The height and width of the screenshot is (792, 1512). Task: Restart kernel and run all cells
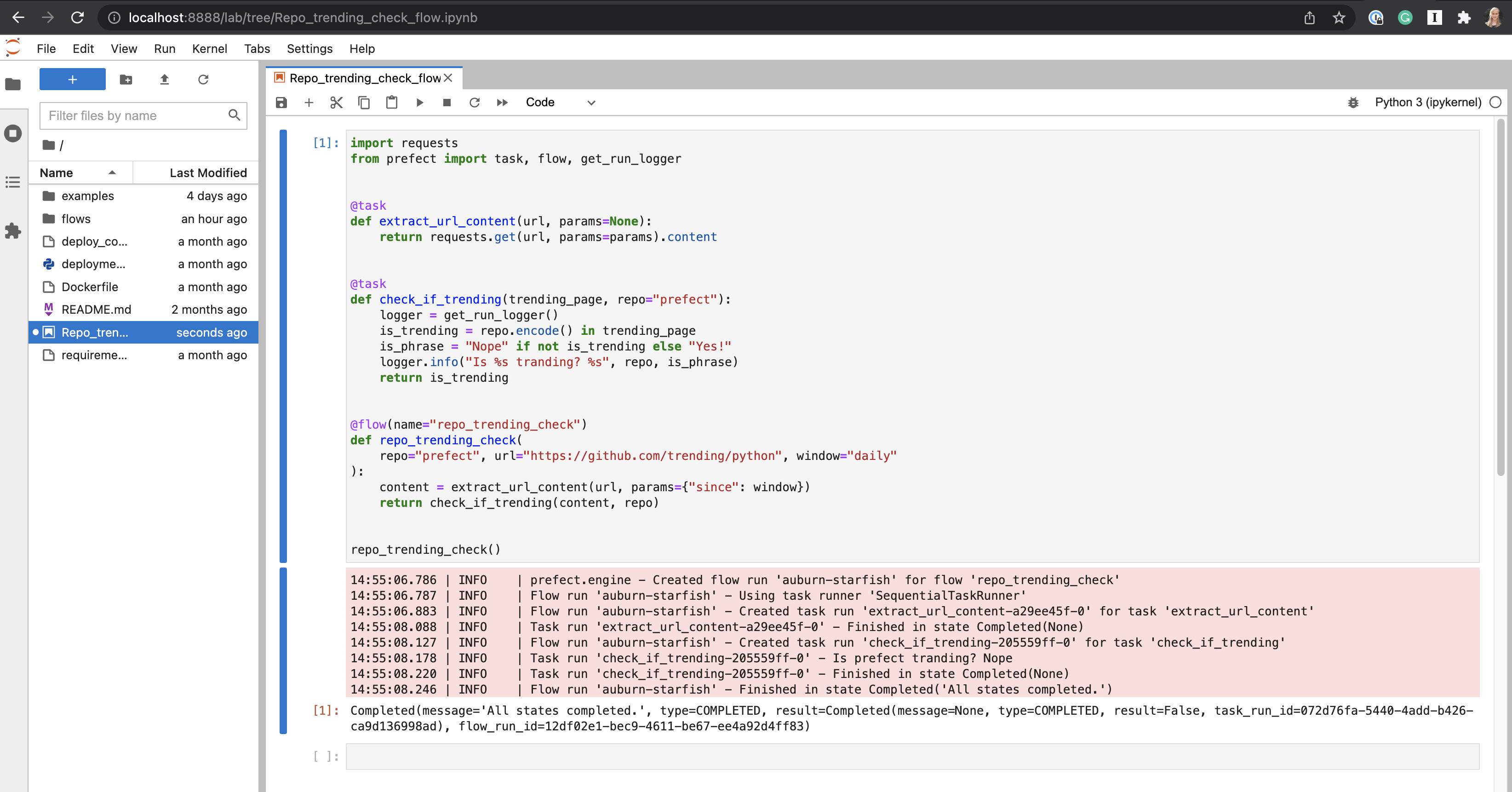click(502, 103)
